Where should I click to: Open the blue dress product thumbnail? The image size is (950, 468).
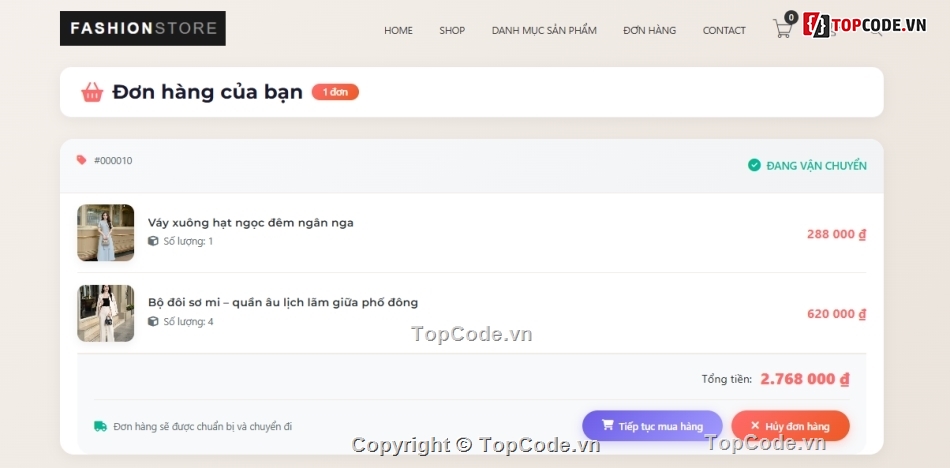pyautogui.click(x=105, y=233)
